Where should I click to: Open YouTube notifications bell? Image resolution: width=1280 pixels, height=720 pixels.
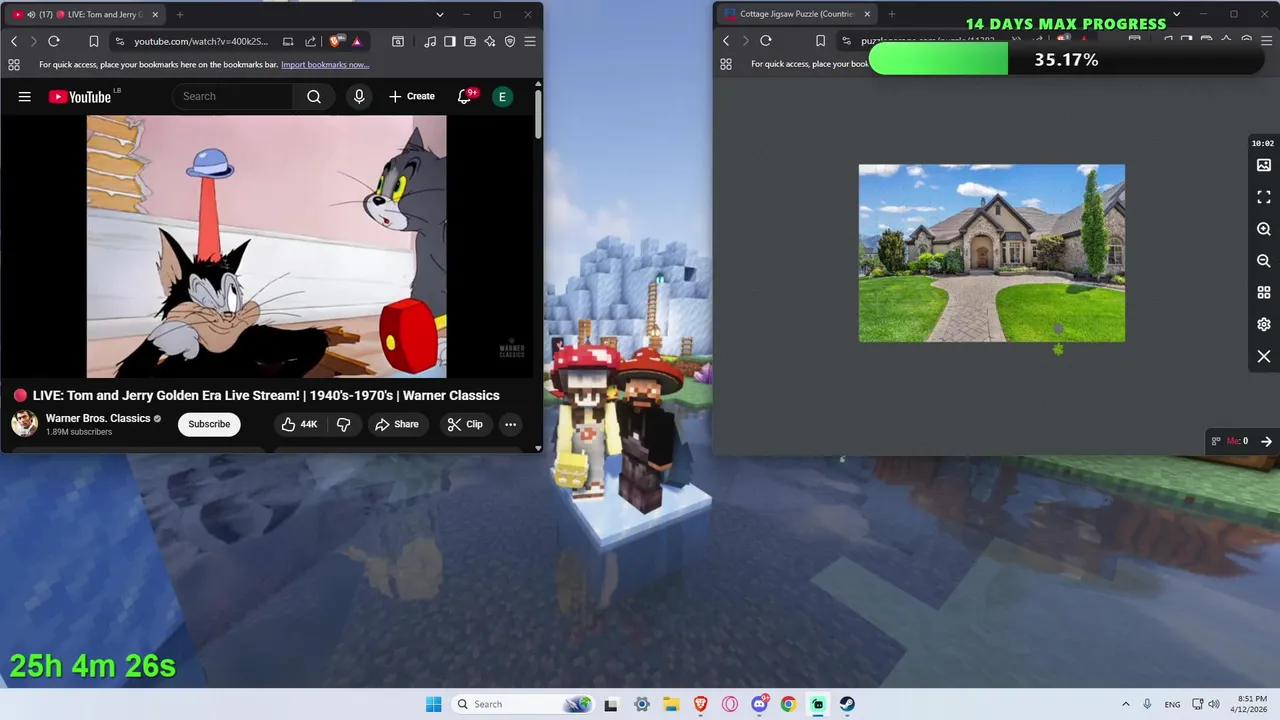click(x=464, y=97)
